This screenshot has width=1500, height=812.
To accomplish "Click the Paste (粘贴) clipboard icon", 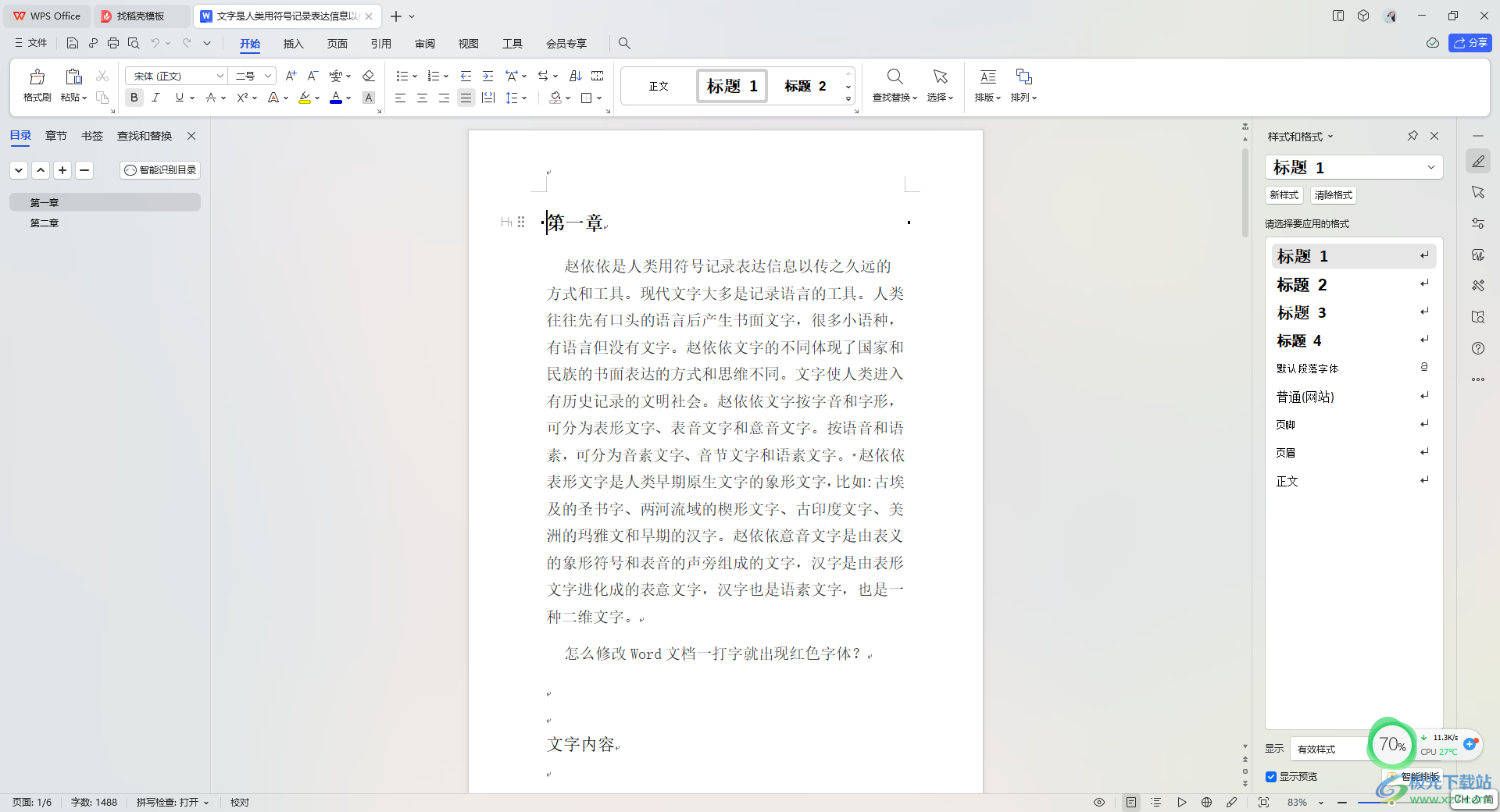I will [x=73, y=77].
